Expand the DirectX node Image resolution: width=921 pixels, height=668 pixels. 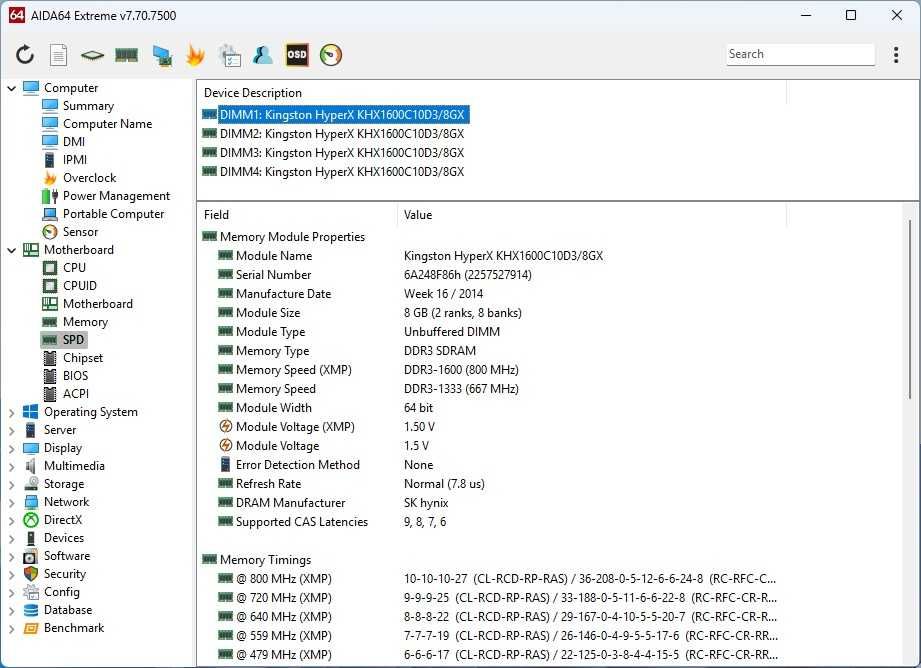point(11,521)
